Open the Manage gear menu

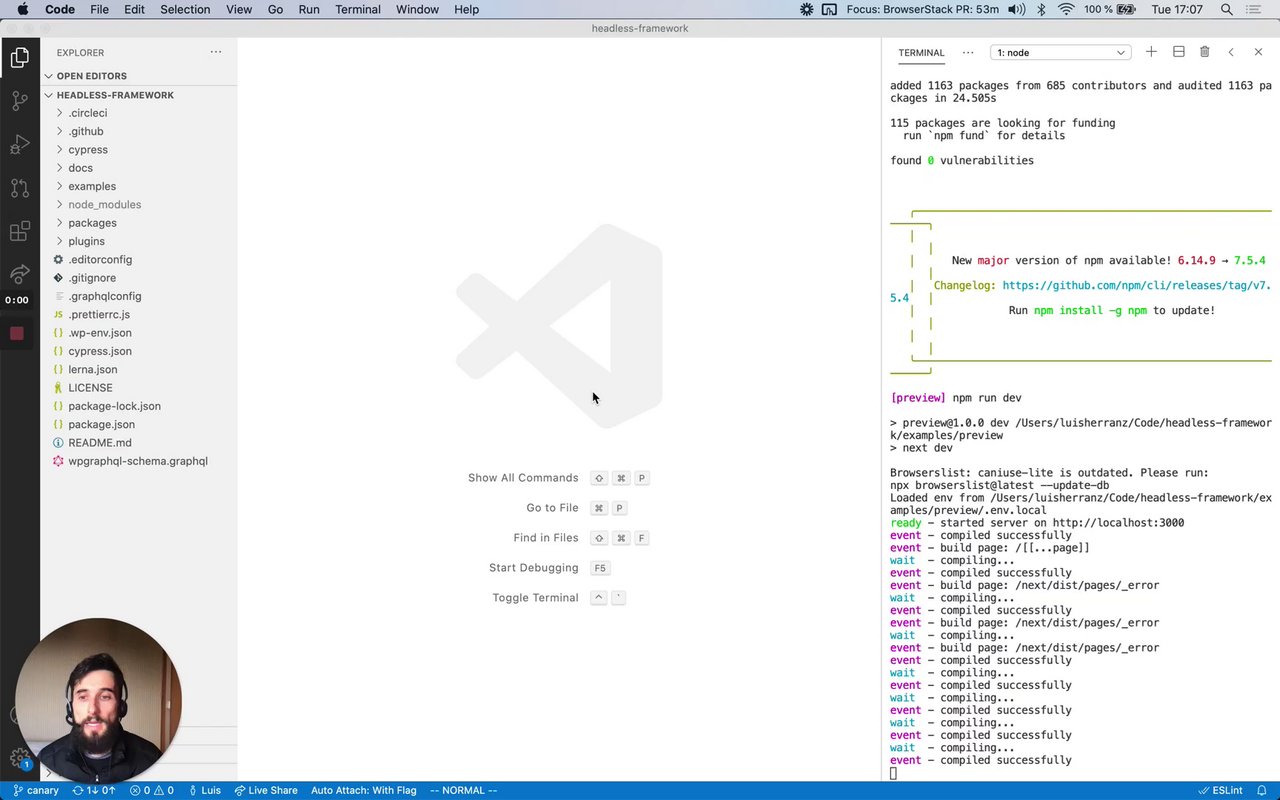[18, 758]
